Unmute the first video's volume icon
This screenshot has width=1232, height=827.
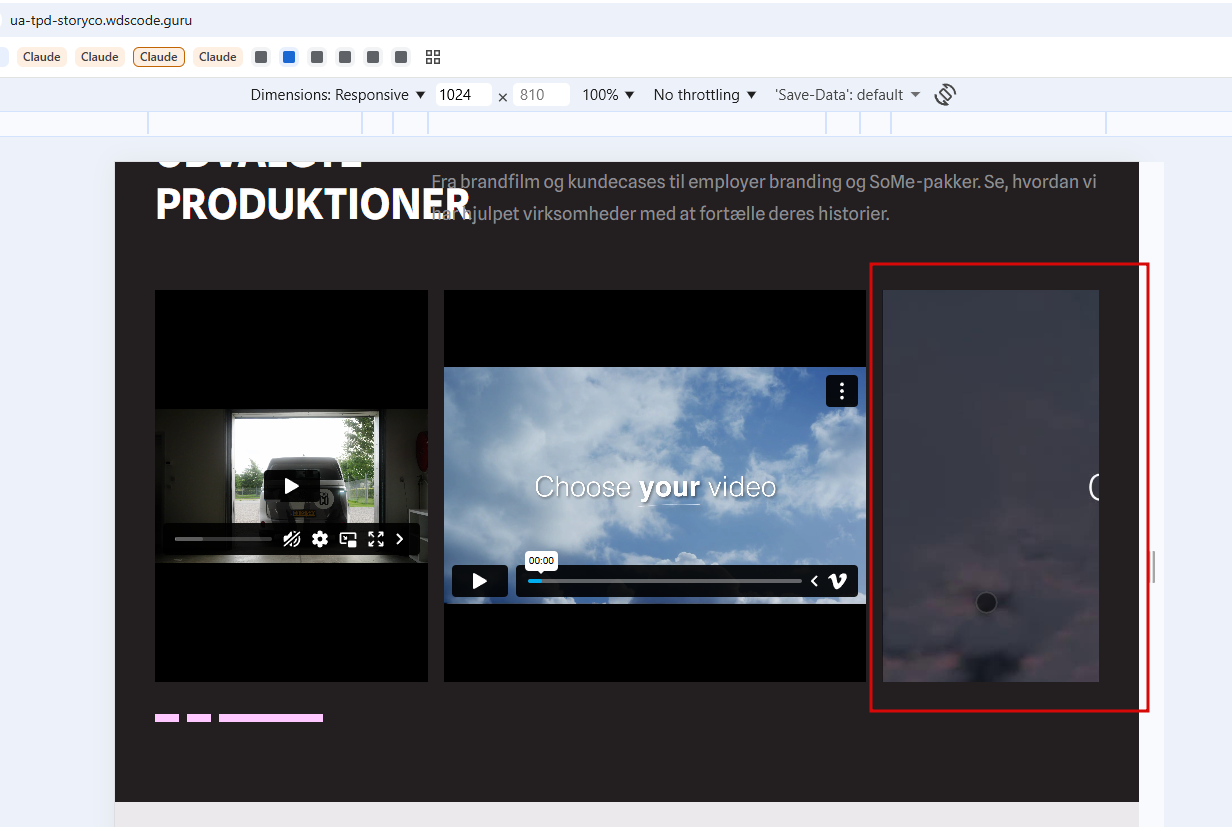291,539
